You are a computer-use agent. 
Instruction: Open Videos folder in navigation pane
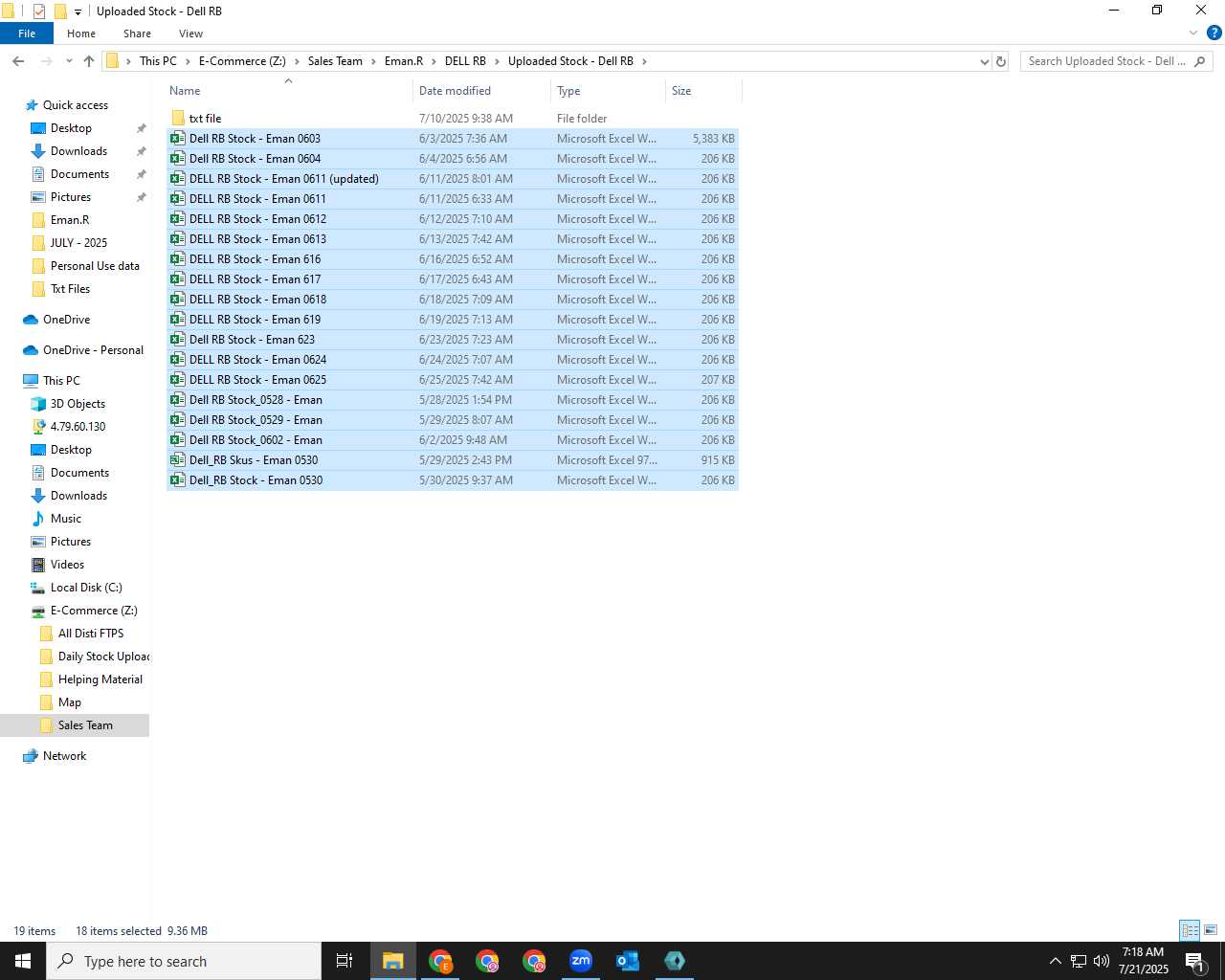(x=67, y=565)
